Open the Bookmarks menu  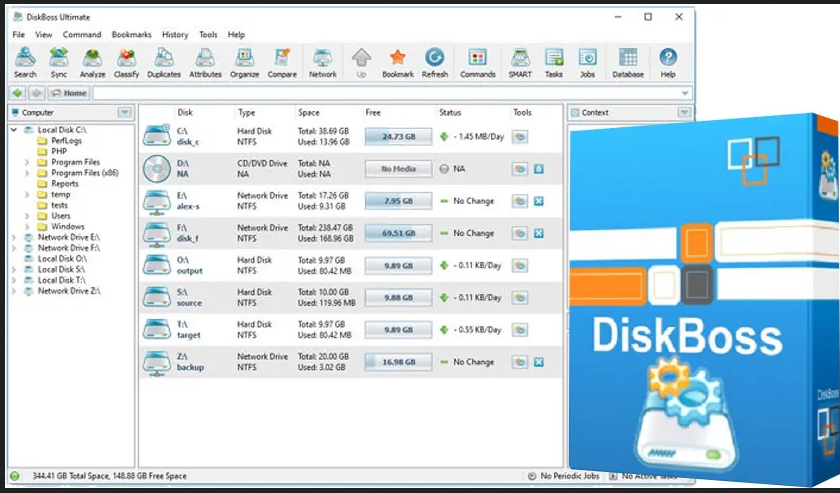[131, 35]
